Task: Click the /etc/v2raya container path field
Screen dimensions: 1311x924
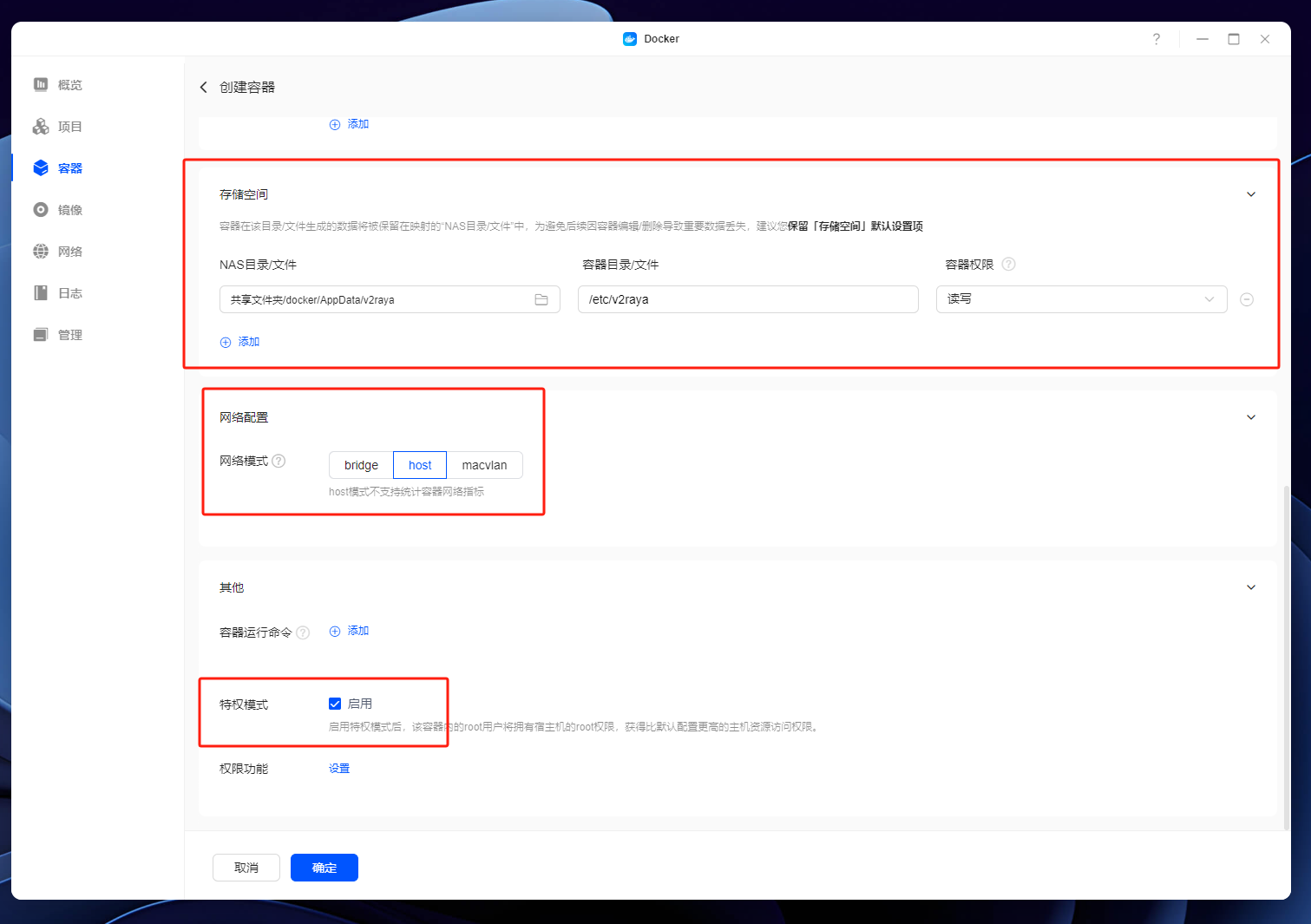Action: 747,299
